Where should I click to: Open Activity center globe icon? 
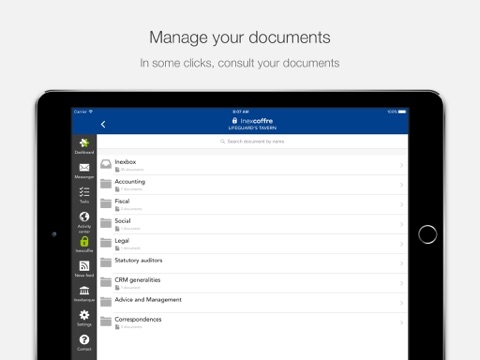coord(84,217)
